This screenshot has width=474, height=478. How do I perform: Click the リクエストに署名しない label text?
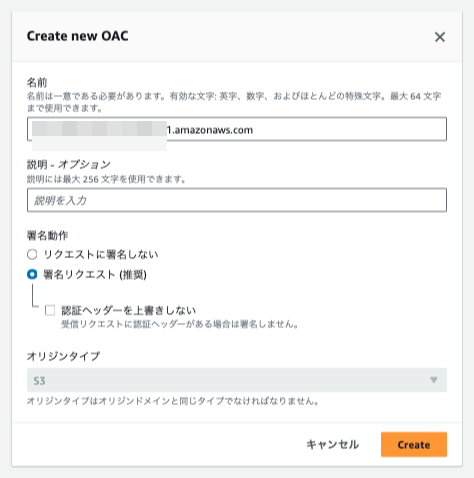click(x=101, y=255)
